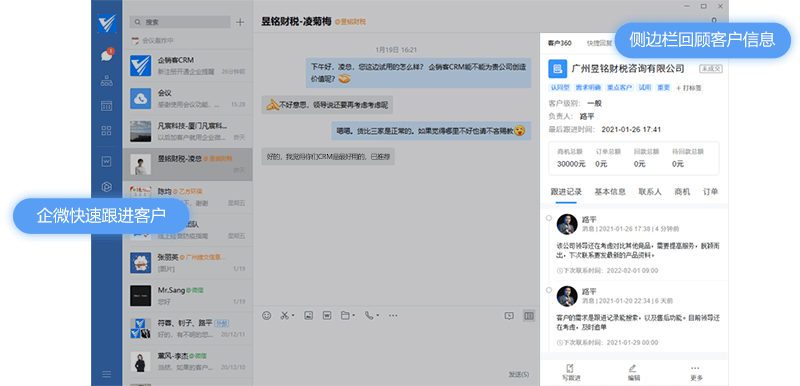
Task: Open the 凡宸科技 conversation
Action: pos(187,131)
